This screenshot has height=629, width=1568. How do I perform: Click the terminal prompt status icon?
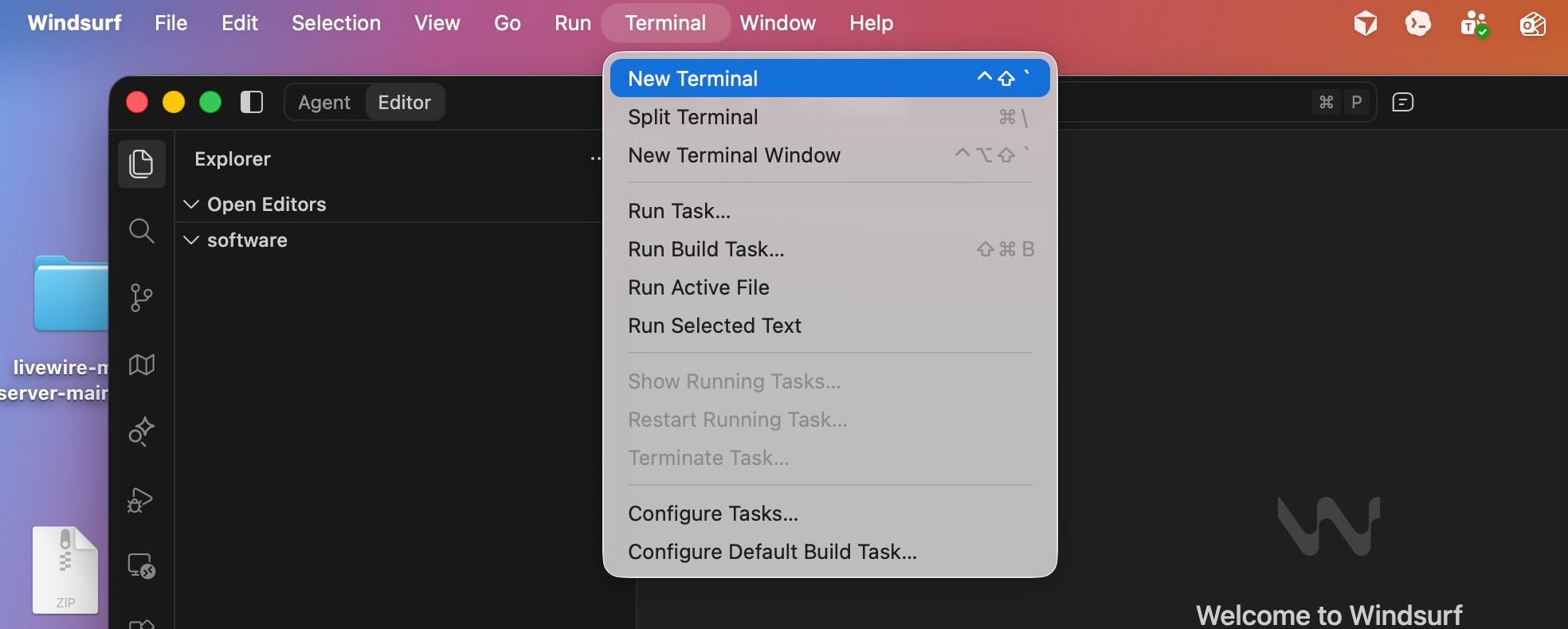pyautogui.click(x=1418, y=24)
